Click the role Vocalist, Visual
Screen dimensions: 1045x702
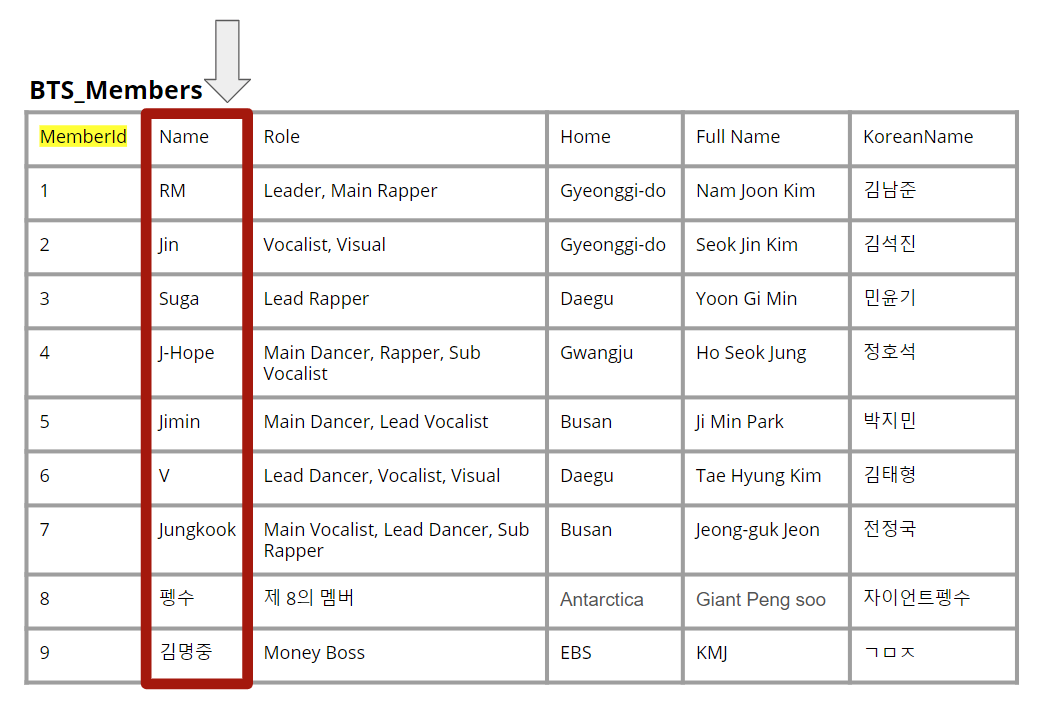tap(324, 245)
